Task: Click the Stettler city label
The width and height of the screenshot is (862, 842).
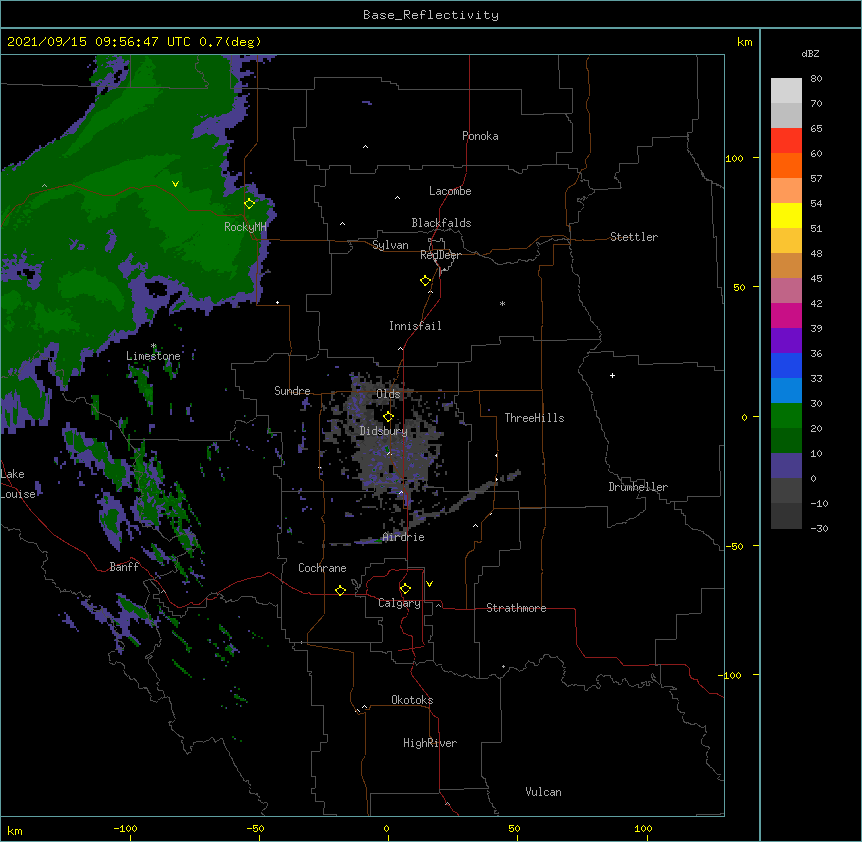Action: (634, 237)
